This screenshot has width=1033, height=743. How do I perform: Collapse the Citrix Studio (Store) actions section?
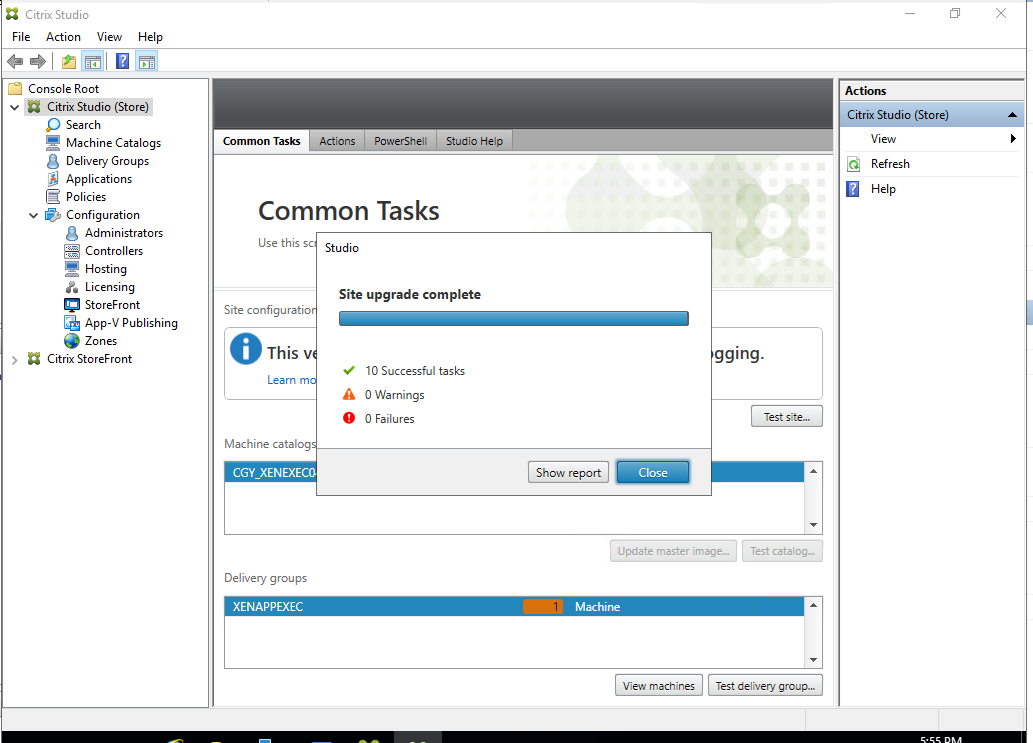point(1013,115)
